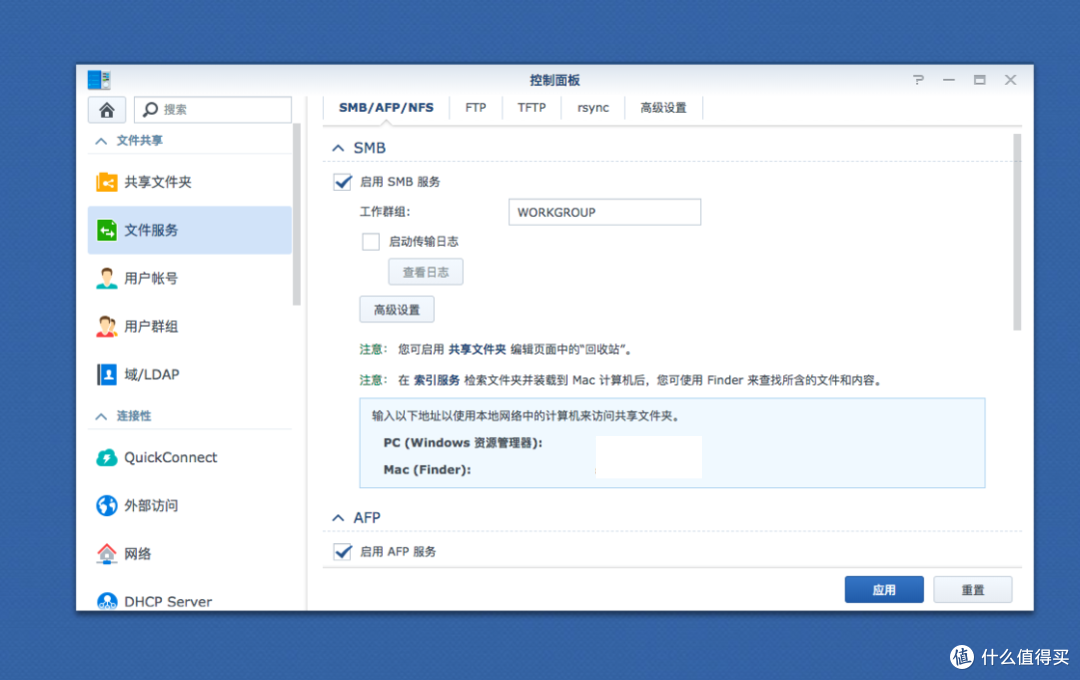Open the 索引服务 link in the note
This screenshot has height=680, width=1080.
point(437,380)
